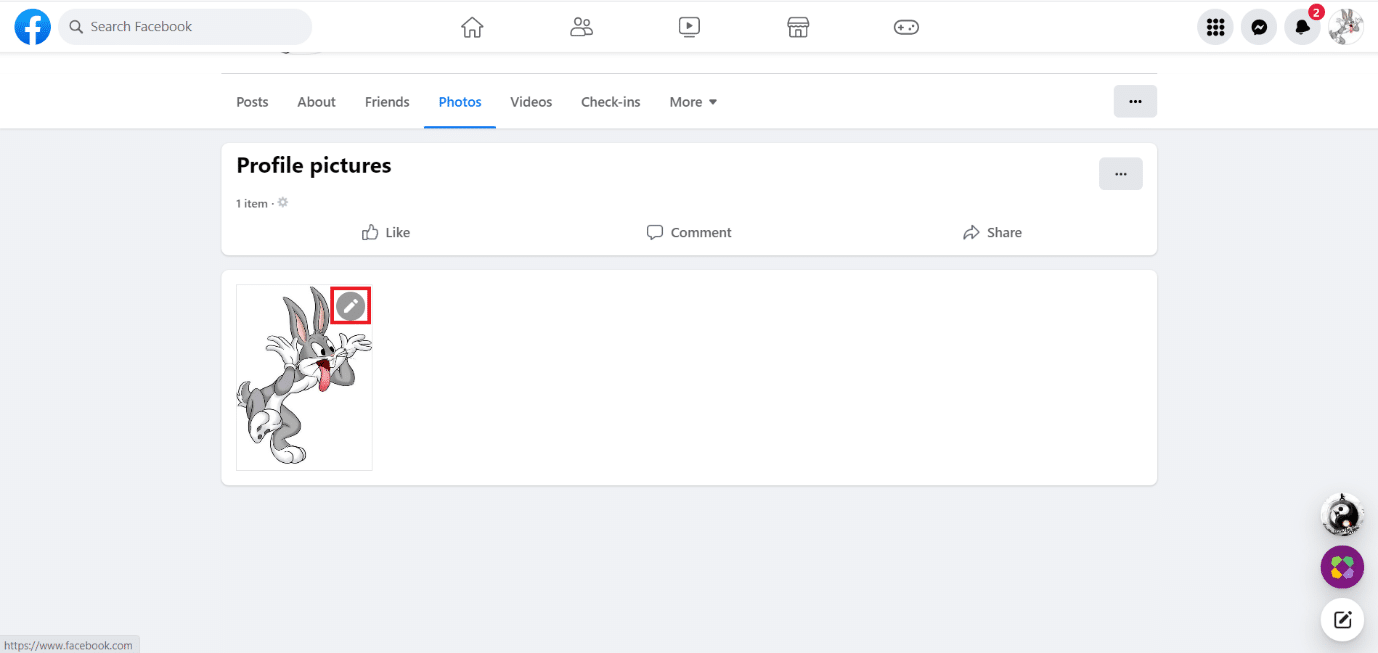Screen dimensions: 1378x653
Task: Open the album three-dot options button
Action: tap(1121, 174)
